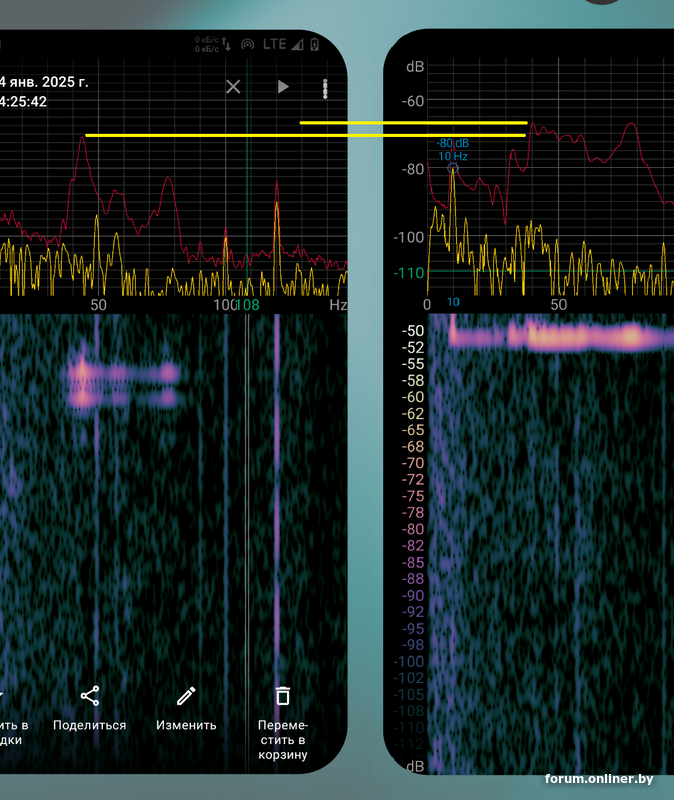Click the green 108 frequency cursor label
The height and width of the screenshot is (800, 674).
[x=248, y=305]
